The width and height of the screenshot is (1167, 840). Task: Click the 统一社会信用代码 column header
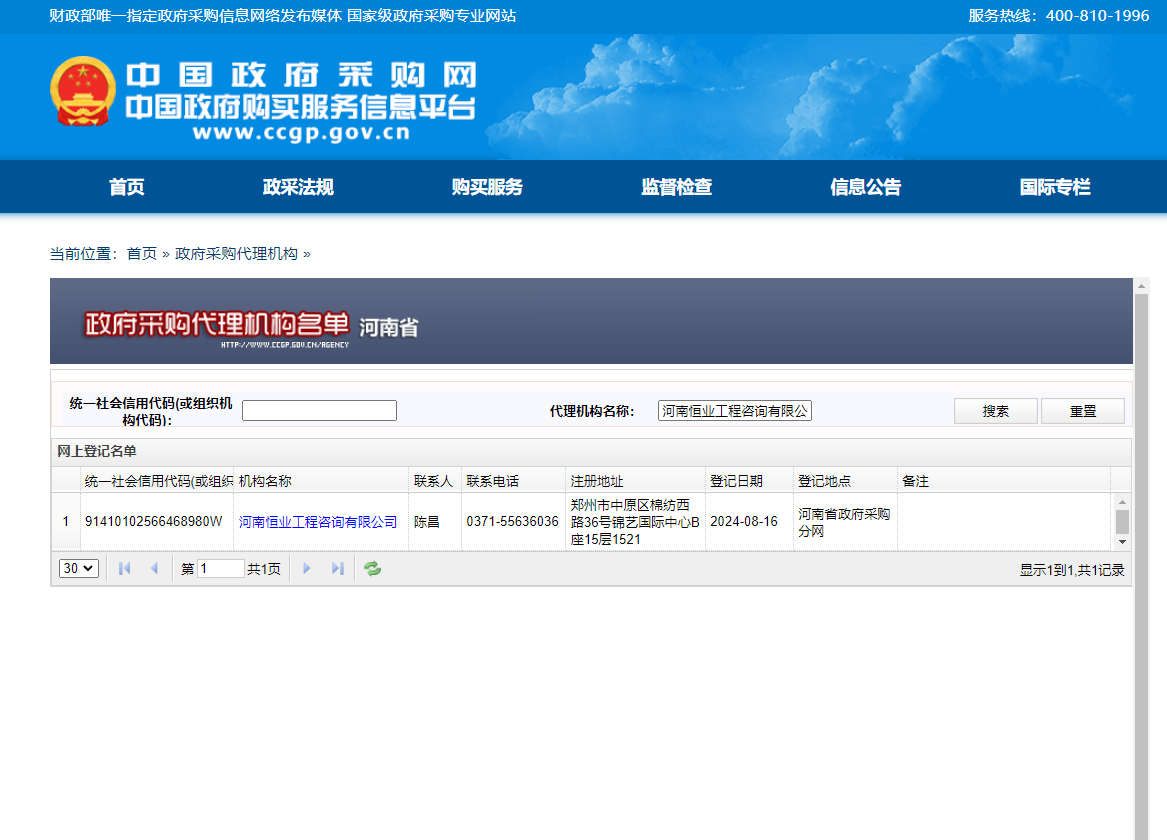[x=157, y=481]
